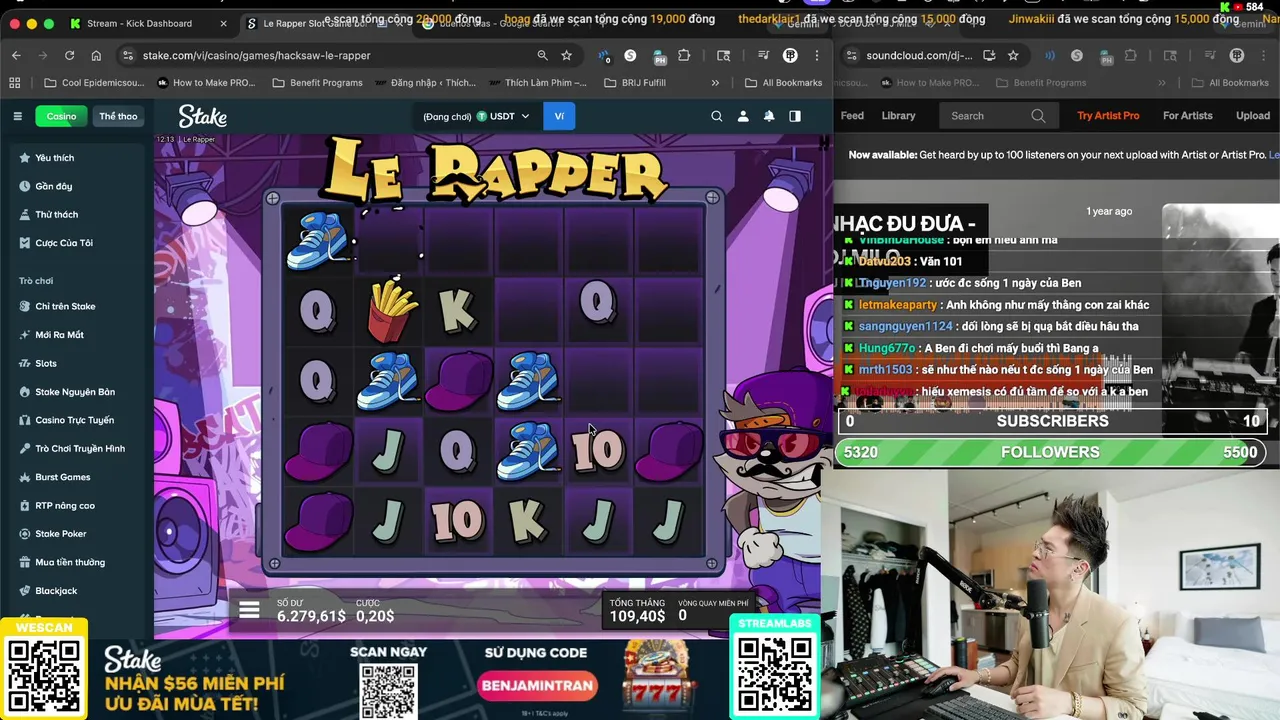Image resolution: width=1280 pixels, height=720 pixels.
Task: Open SoundCloud Feed menu item
Action: (x=852, y=116)
